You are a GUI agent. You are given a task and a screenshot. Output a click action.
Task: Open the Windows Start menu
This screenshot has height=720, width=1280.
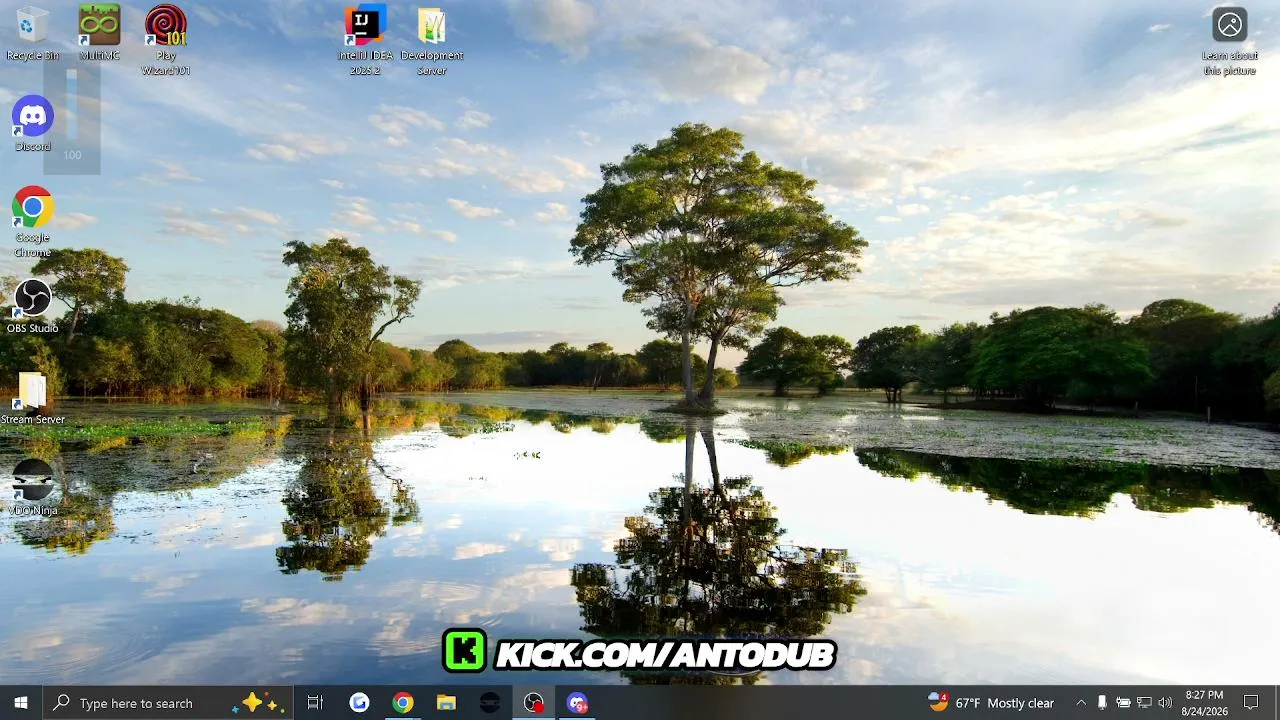(21, 703)
